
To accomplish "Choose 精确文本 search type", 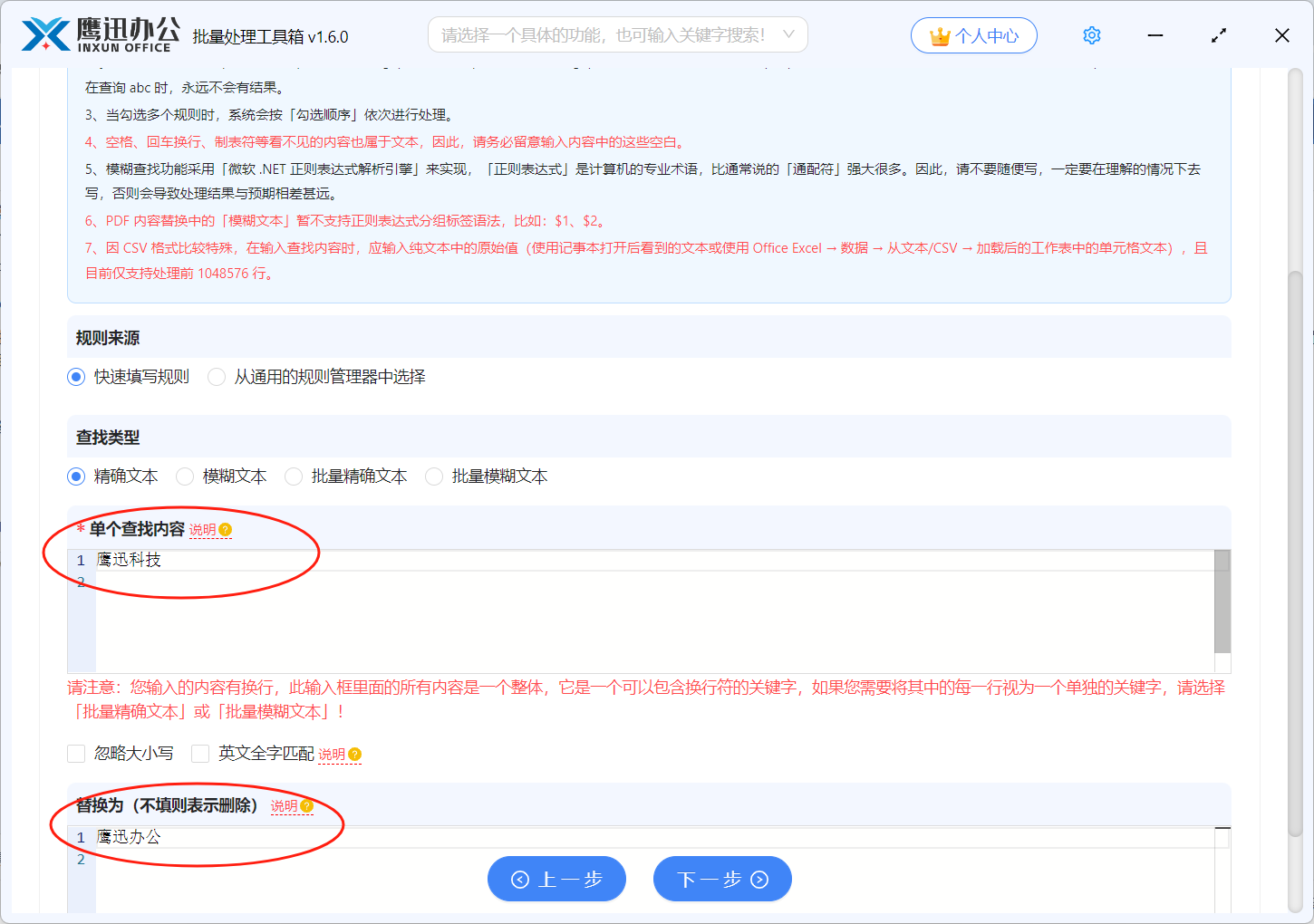I will tap(76, 476).
